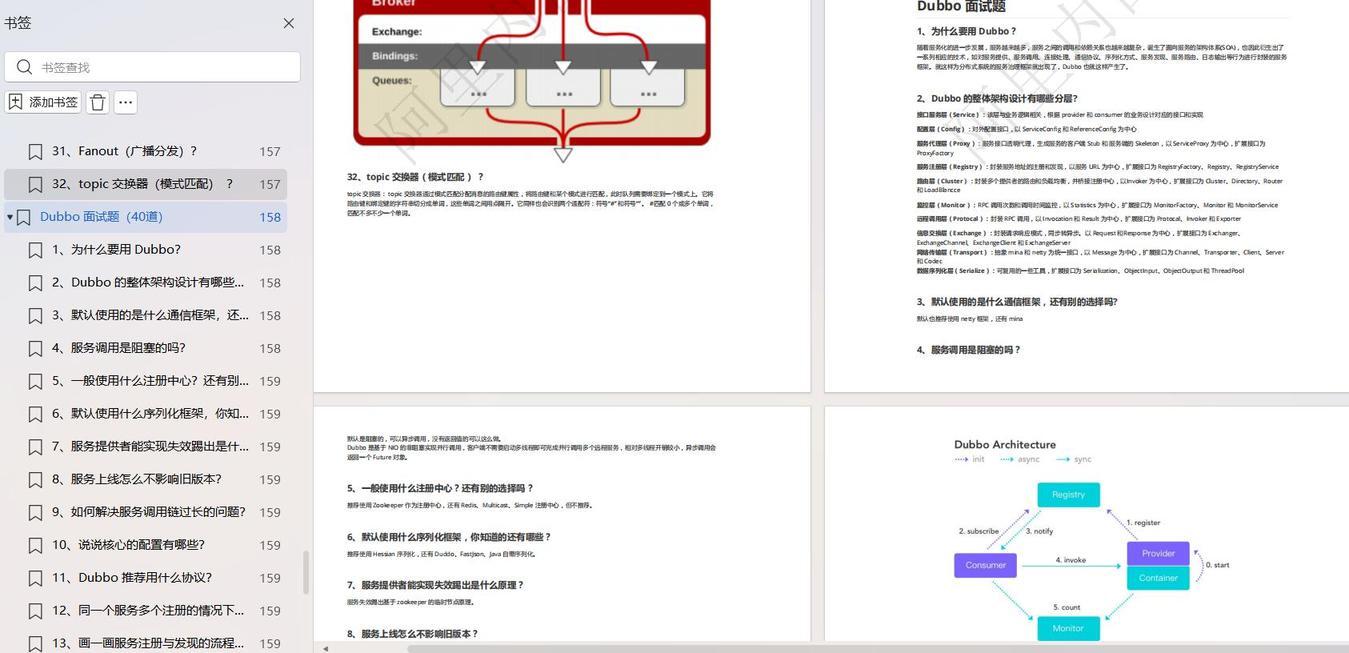Go to bookmark 12、同一个服务多个注册的情况下
This screenshot has width=1349, height=653.
coord(145,611)
